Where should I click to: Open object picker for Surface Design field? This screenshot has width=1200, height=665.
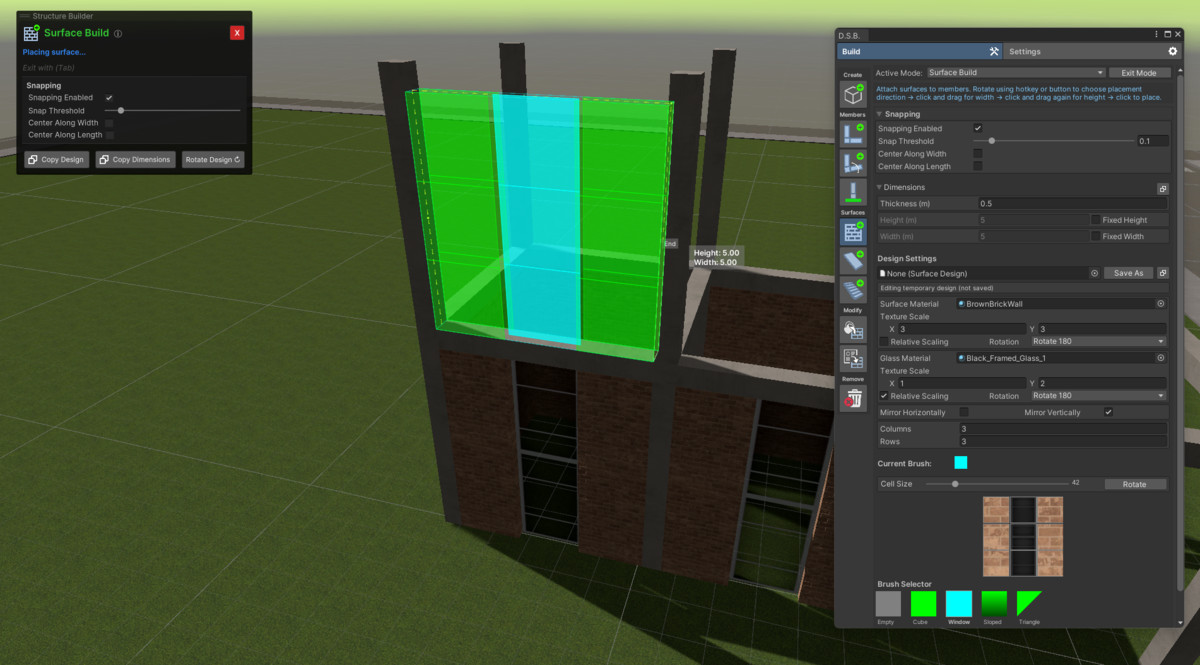click(x=1094, y=273)
